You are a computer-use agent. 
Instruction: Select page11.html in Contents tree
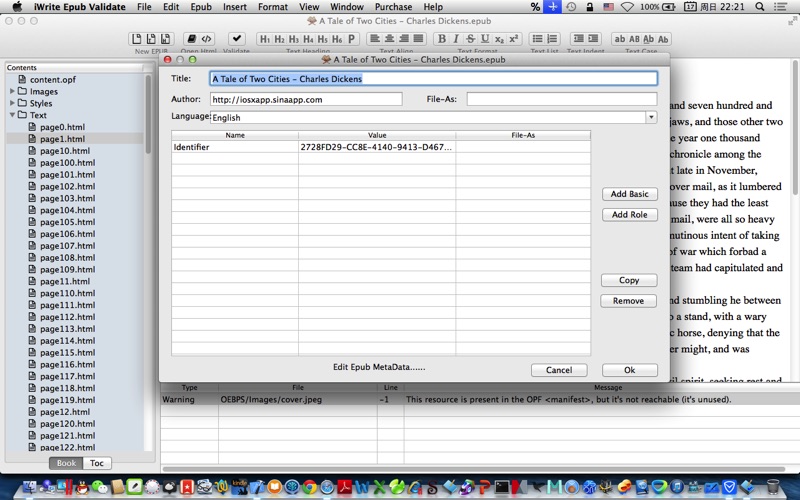(65, 281)
